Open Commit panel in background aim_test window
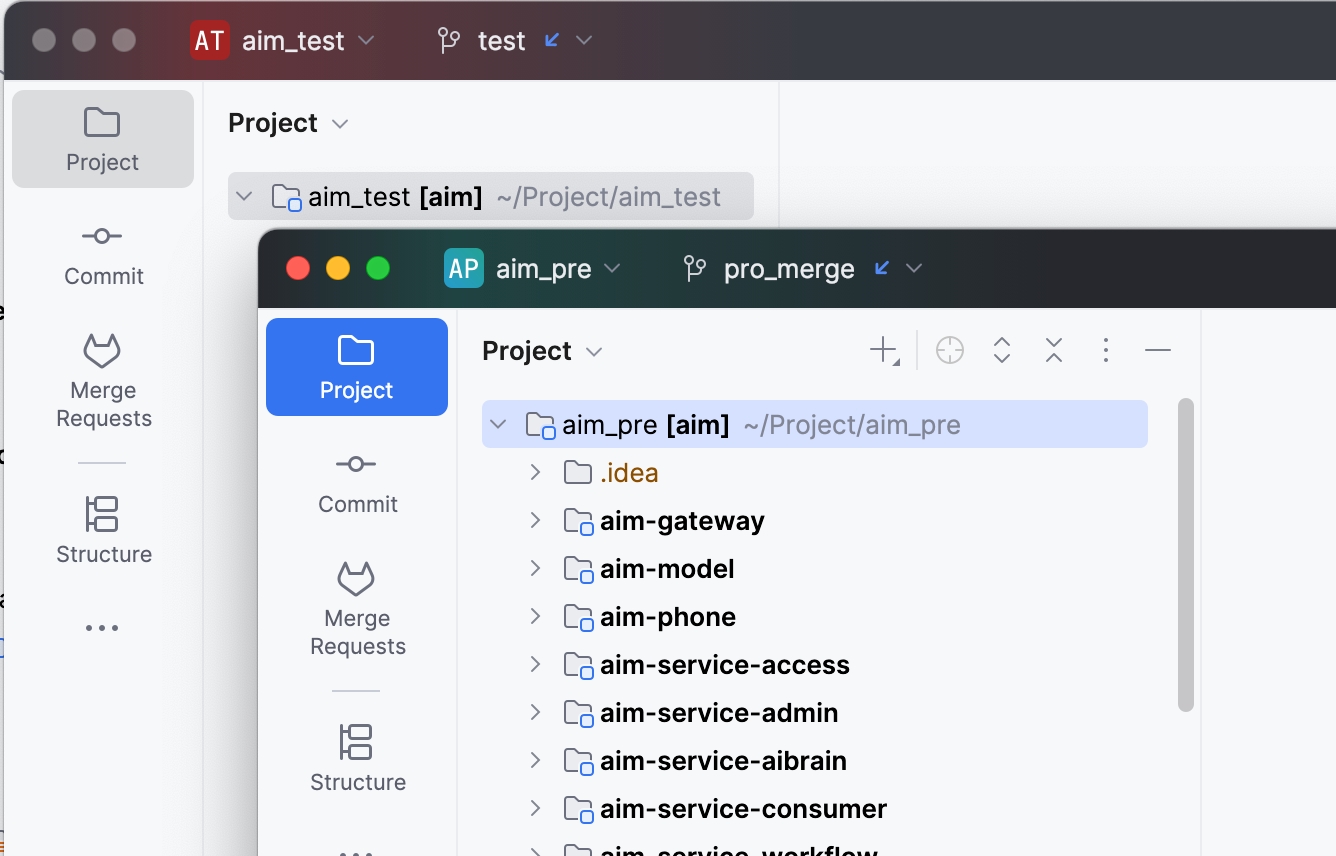The height and width of the screenshot is (856, 1336). pos(103,254)
